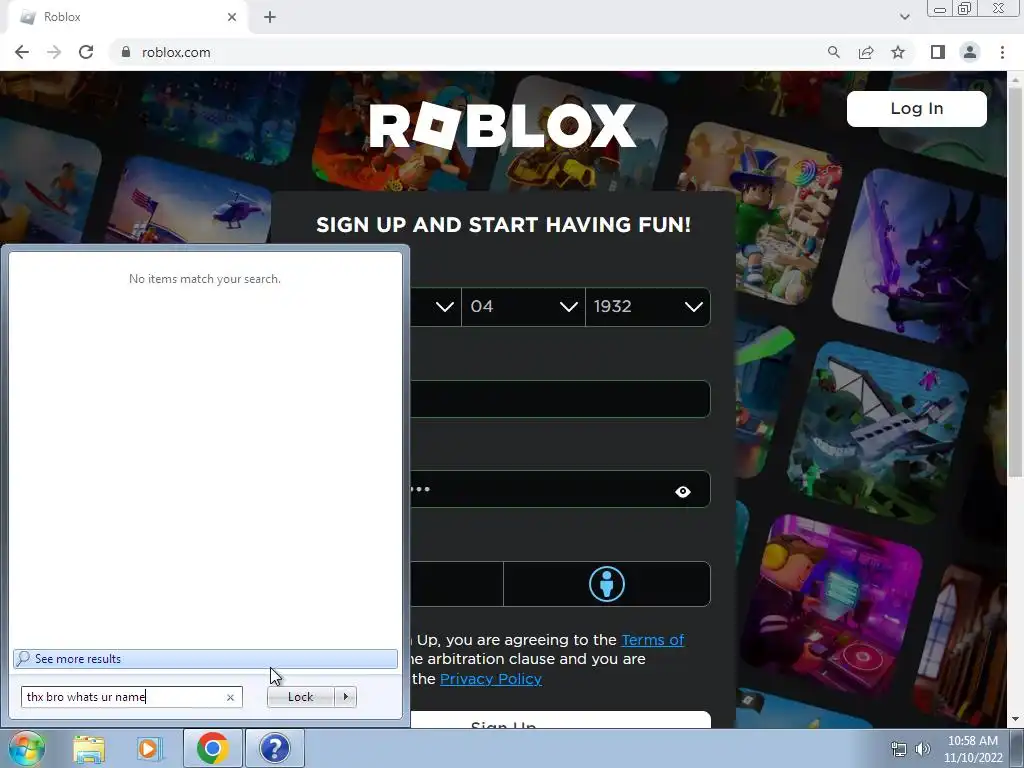Open Windows Media Player from taskbar

point(149,749)
